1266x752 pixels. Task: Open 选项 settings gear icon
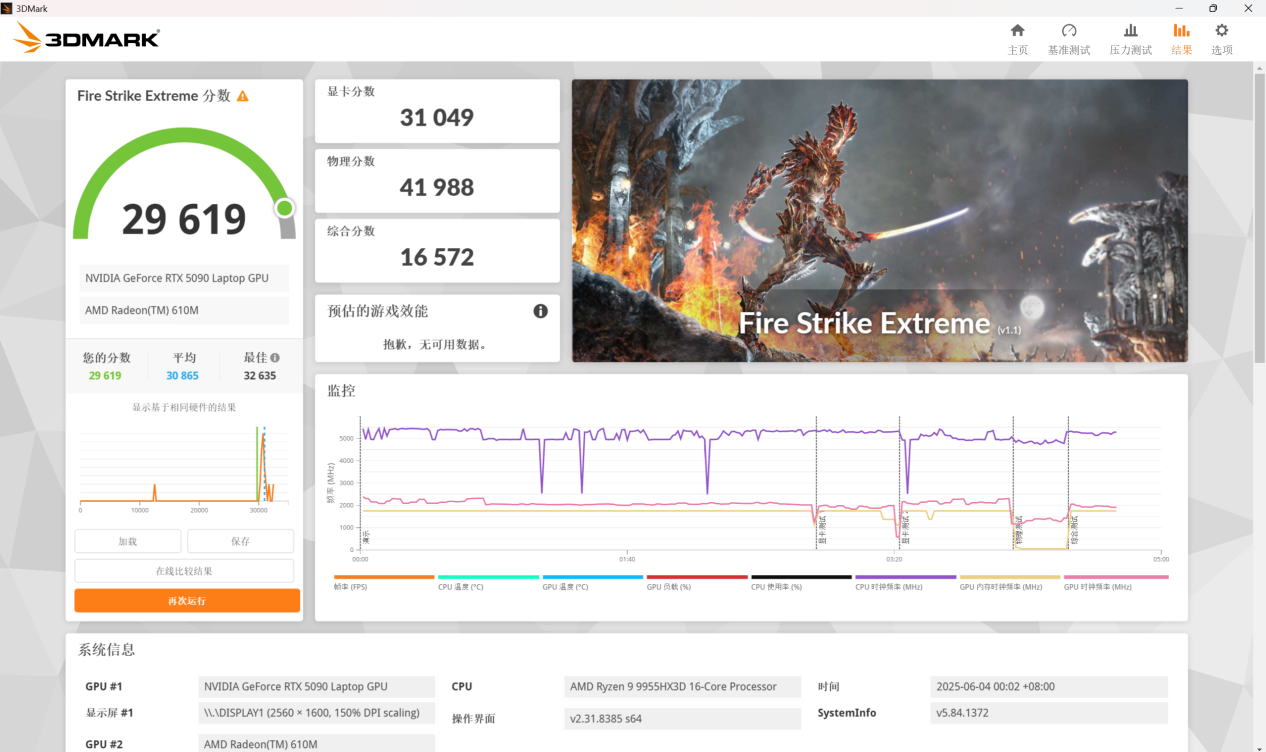click(x=1221, y=39)
